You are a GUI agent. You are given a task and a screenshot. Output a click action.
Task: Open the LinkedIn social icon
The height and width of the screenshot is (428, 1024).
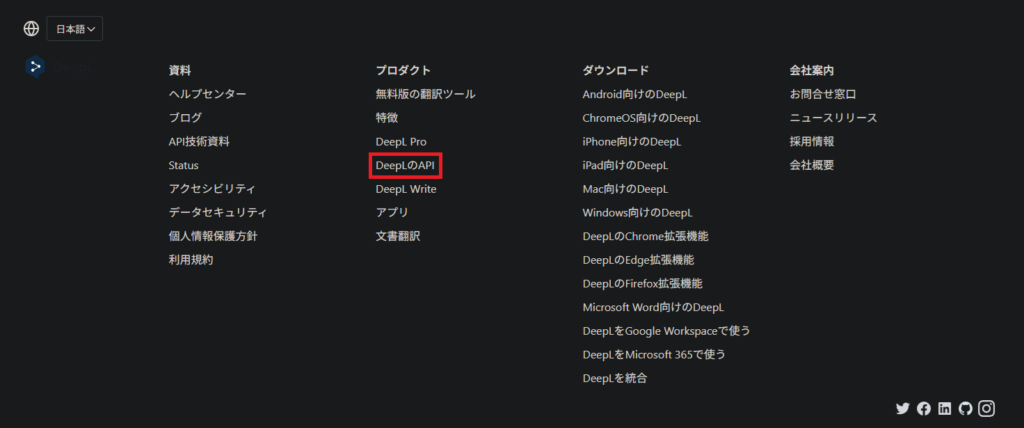pyautogui.click(x=944, y=409)
